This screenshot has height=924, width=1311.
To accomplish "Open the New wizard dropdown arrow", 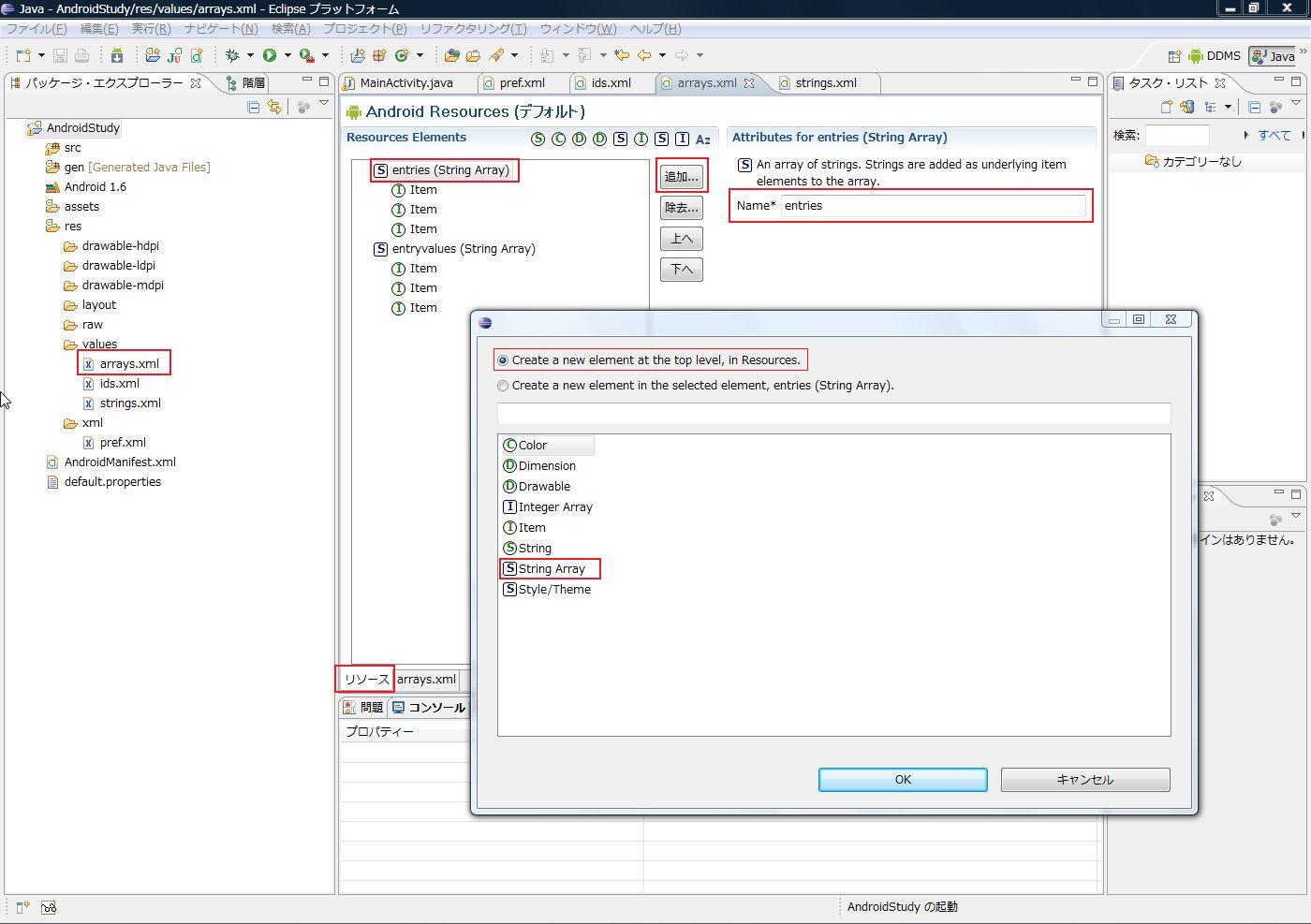I will click(41, 56).
